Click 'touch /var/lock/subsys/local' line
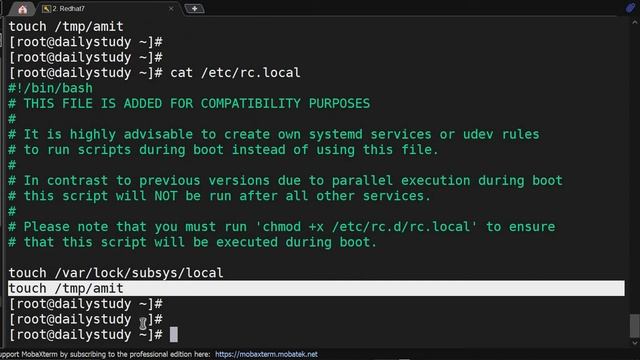 116,273
